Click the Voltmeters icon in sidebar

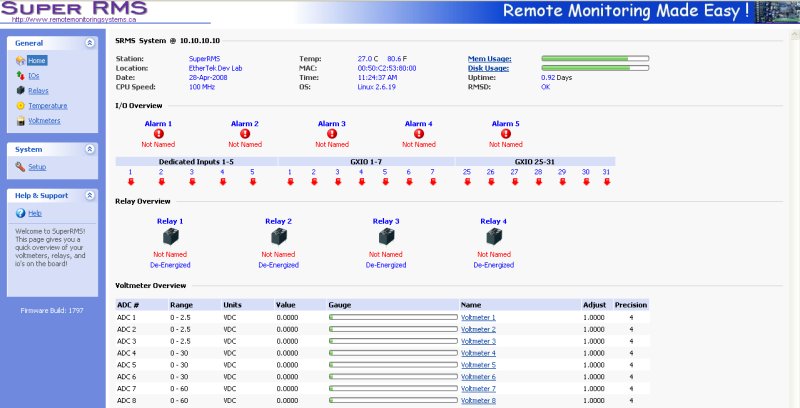20,121
